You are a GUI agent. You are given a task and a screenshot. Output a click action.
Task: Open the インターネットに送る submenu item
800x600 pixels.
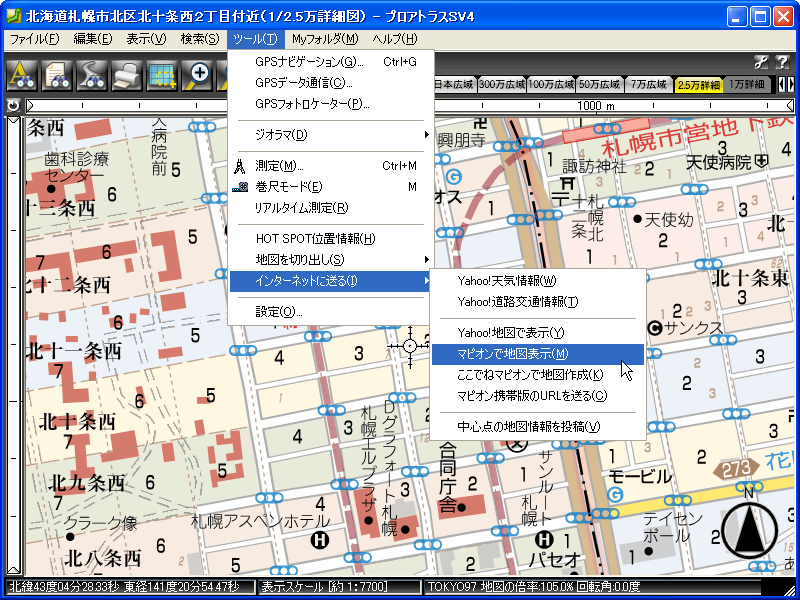329,281
